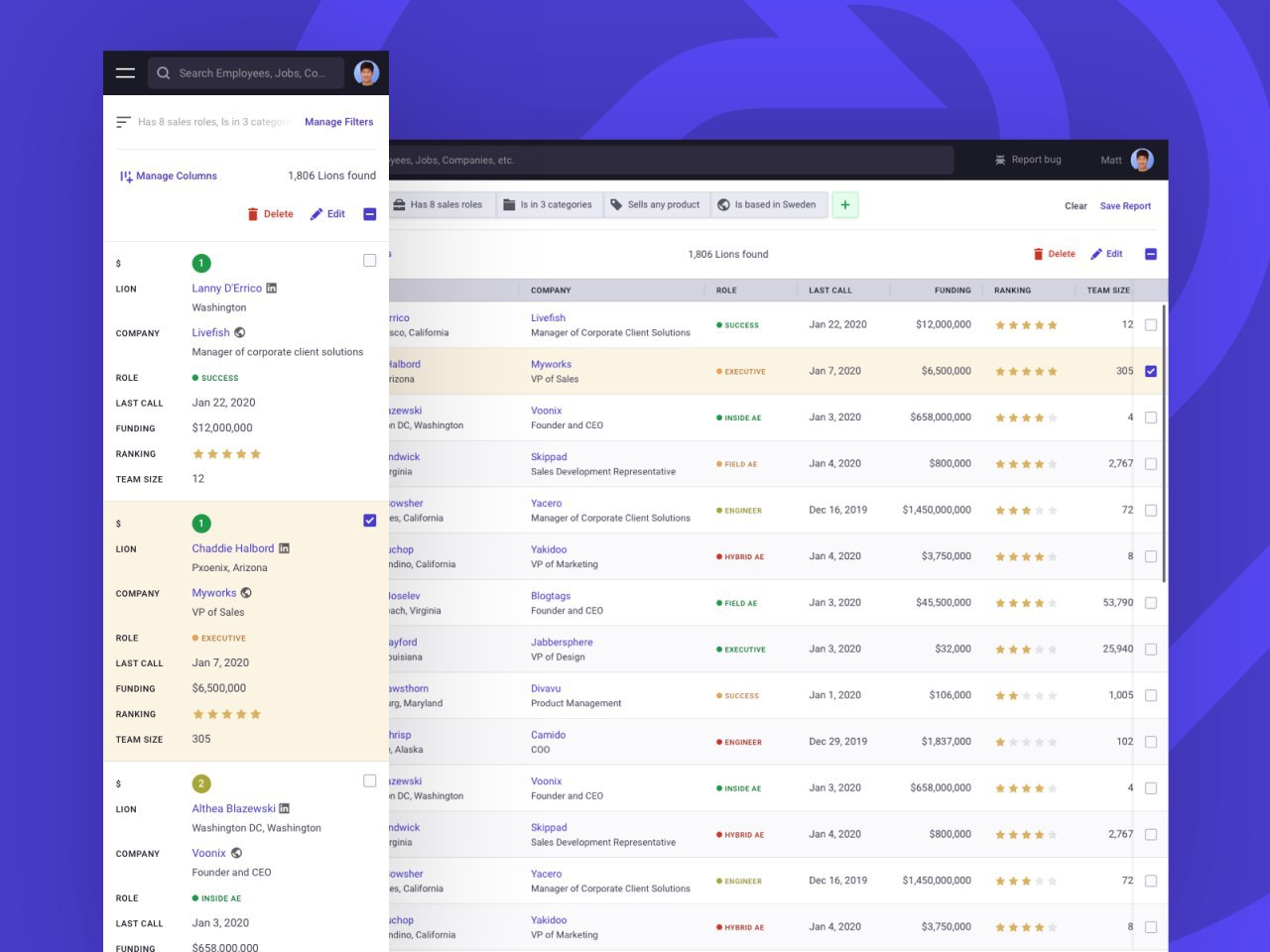Image resolution: width=1270 pixels, height=952 pixels.
Task: Open Lanny D'Errico profile link
Action: point(227,289)
